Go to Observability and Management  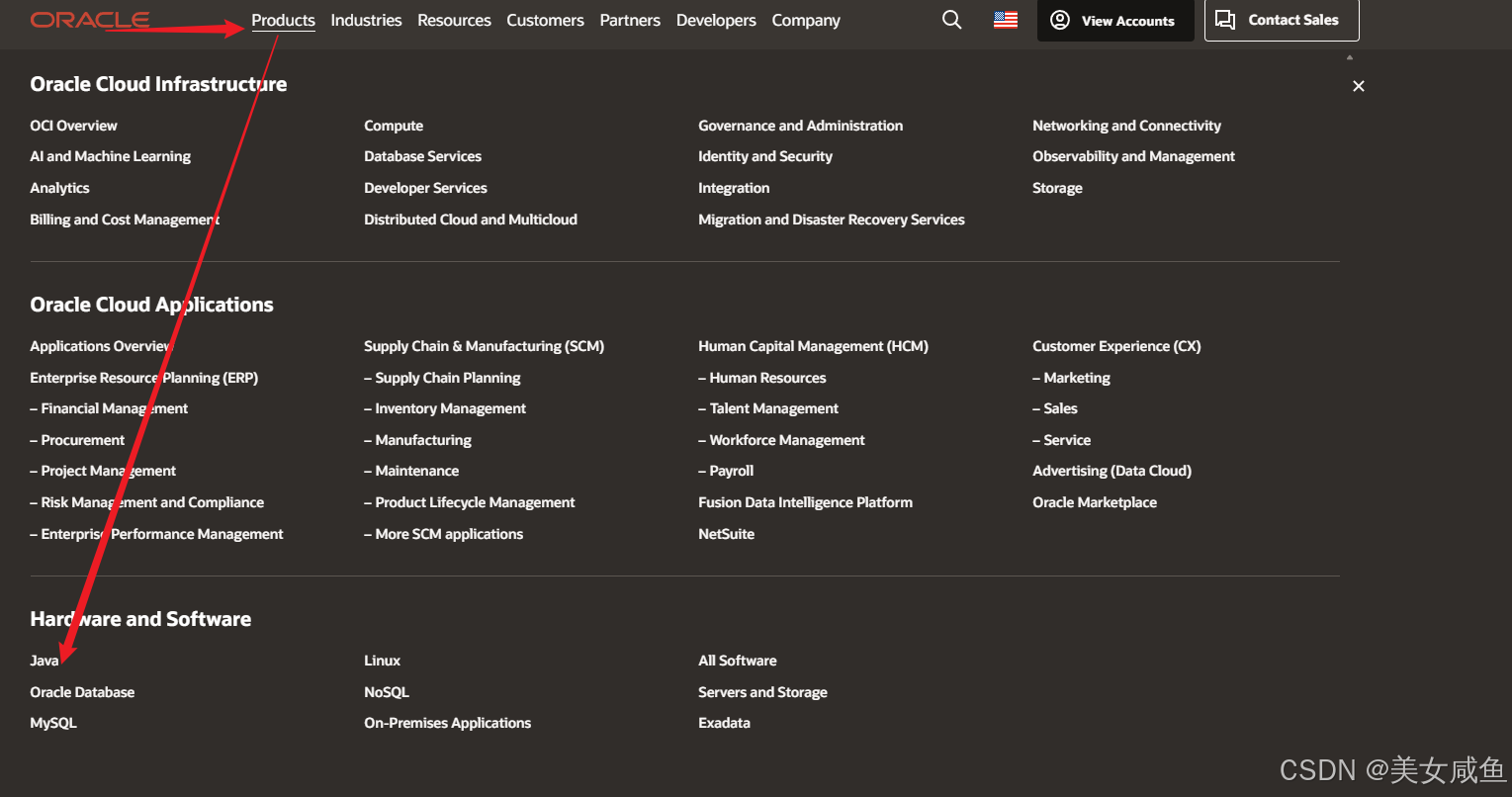coord(1133,156)
